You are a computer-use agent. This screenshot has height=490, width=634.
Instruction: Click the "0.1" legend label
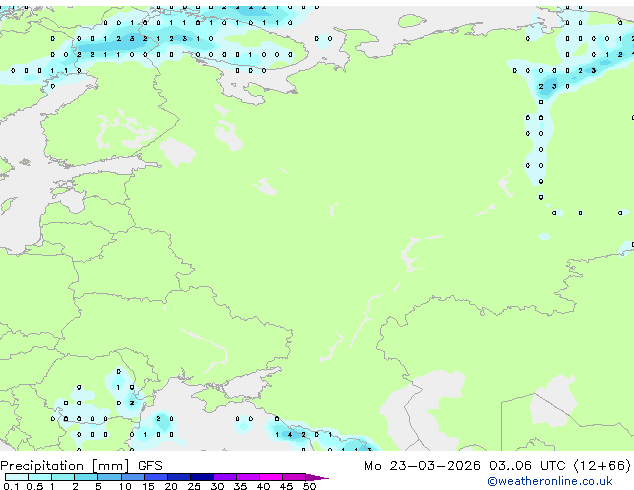point(11,486)
